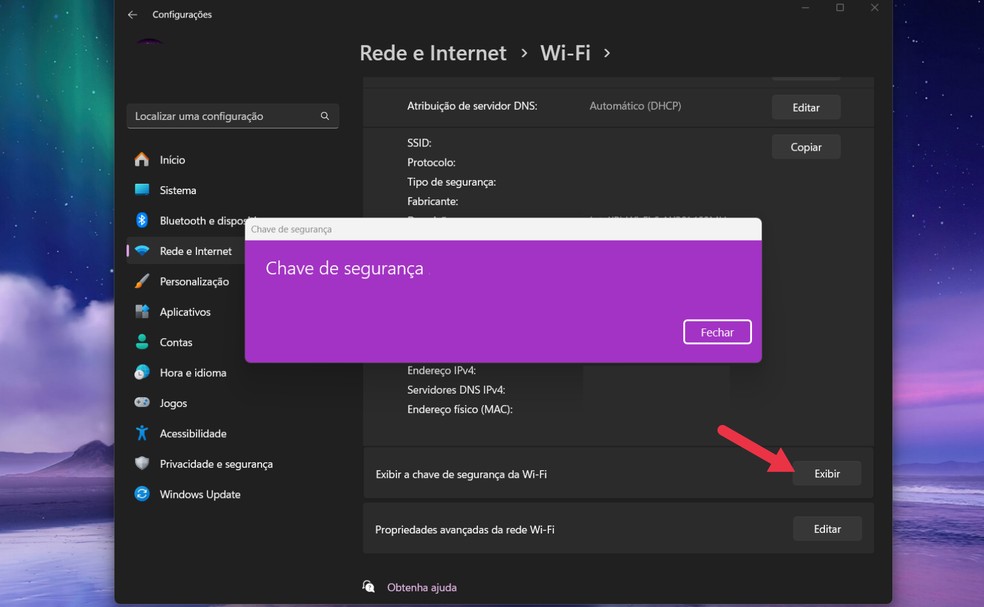984x607 pixels.
Task: Click the Privacidade e segurança shield icon
Action: pos(142,463)
